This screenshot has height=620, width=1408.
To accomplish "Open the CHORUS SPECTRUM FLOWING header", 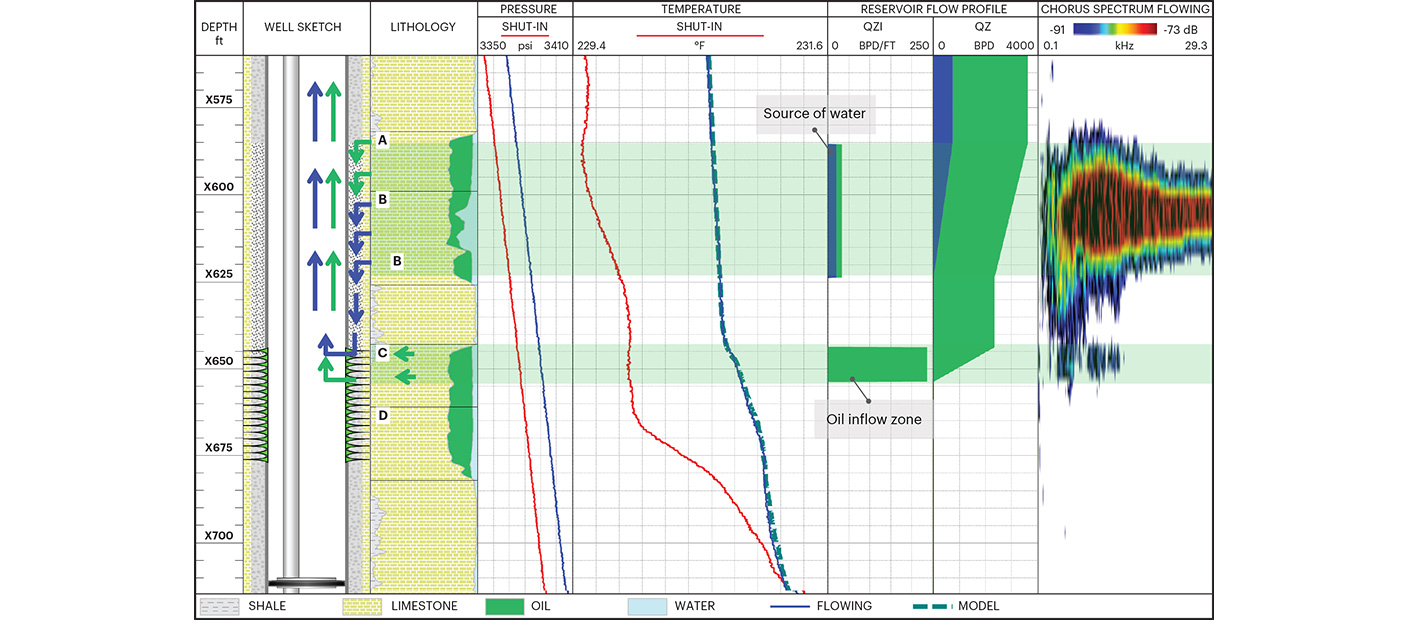I will click(x=1125, y=9).
